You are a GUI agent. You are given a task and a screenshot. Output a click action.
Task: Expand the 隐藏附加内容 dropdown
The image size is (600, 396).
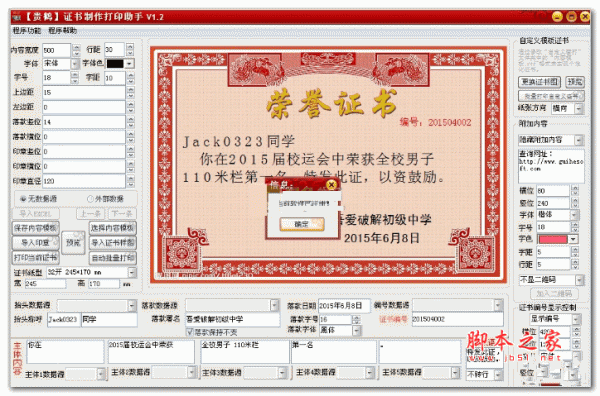[579, 140]
